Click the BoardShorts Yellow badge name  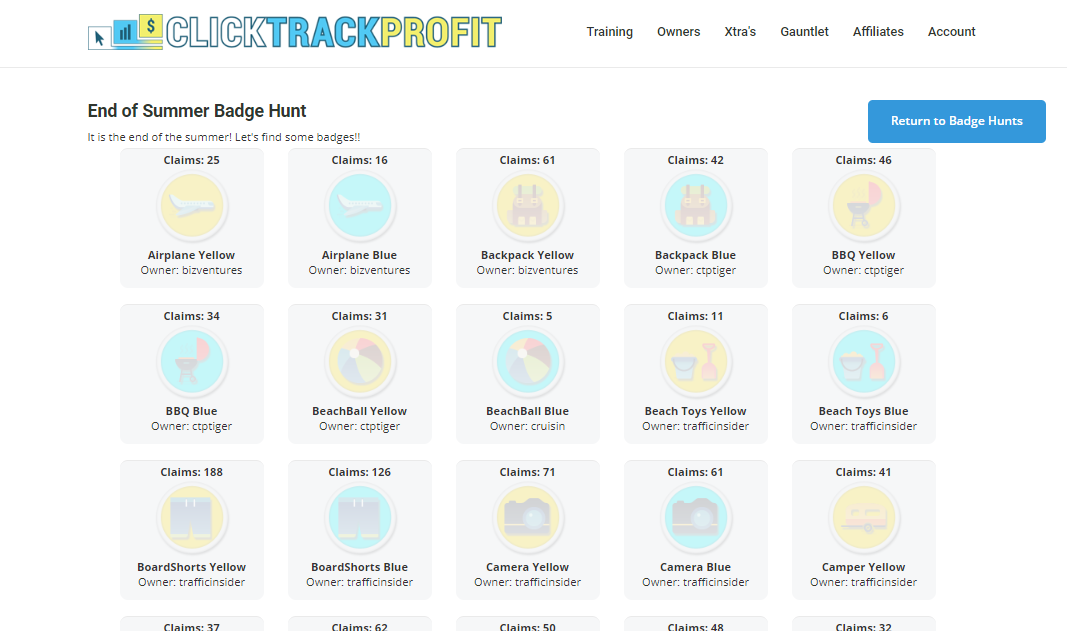191,567
